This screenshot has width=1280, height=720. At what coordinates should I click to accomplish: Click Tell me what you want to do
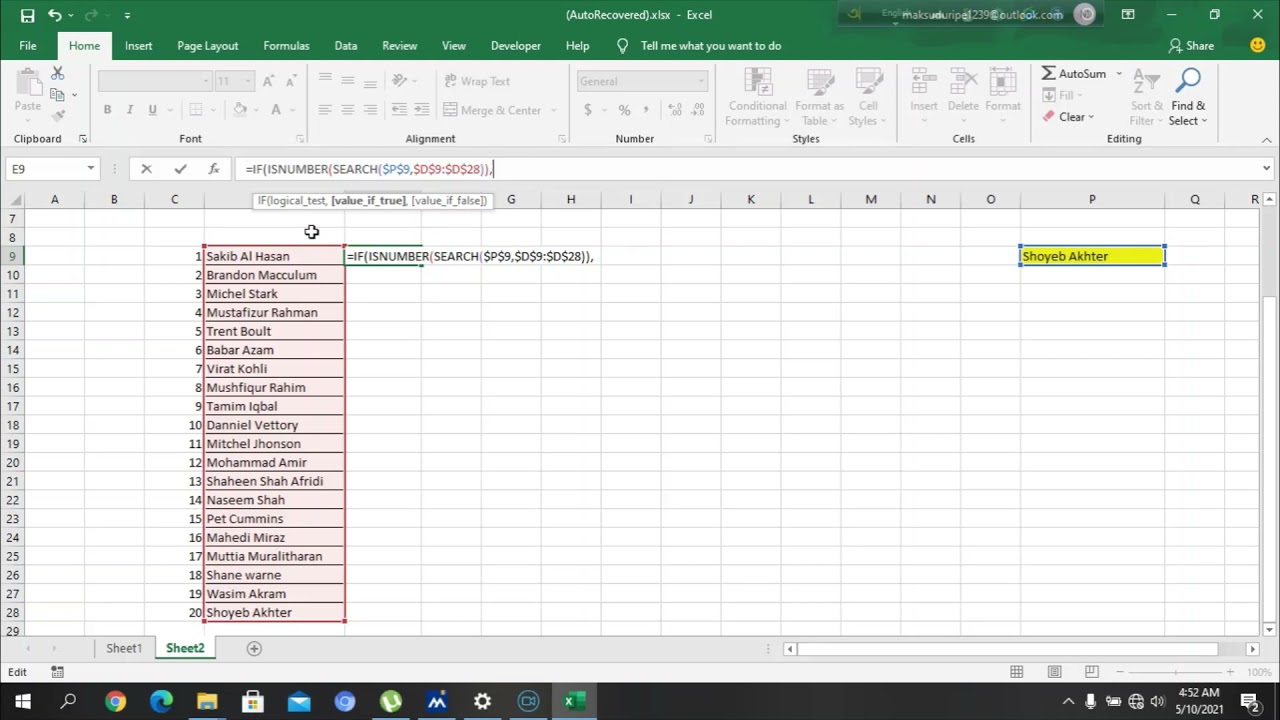tap(711, 46)
